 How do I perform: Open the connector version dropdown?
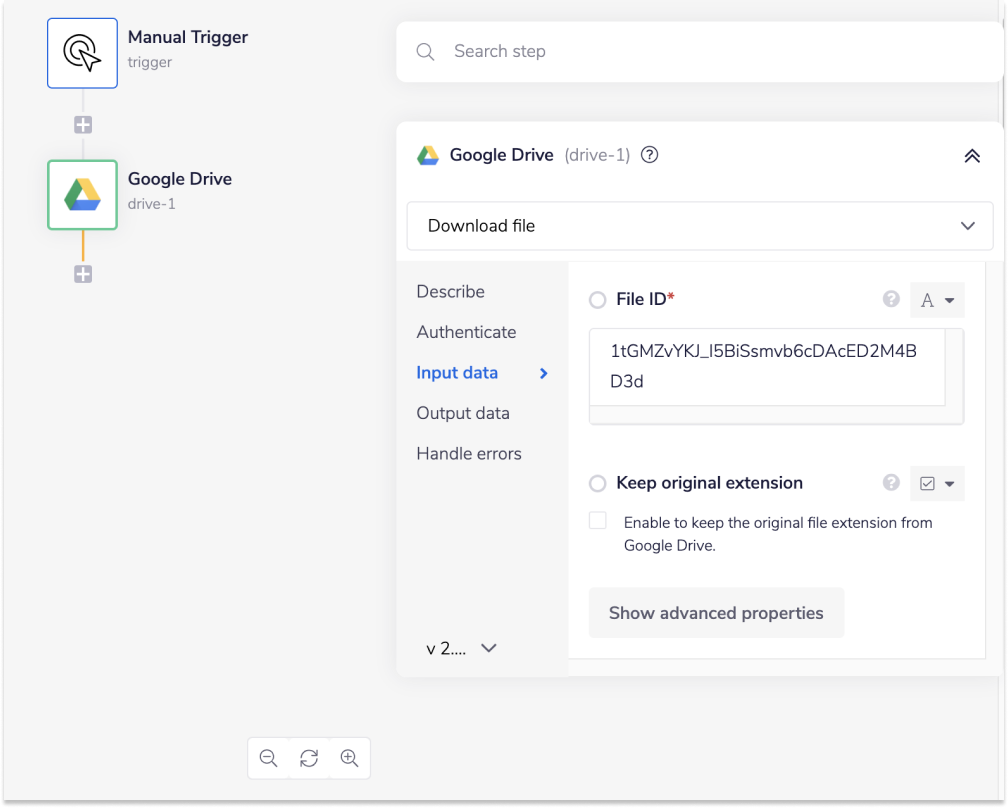coord(461,648)
